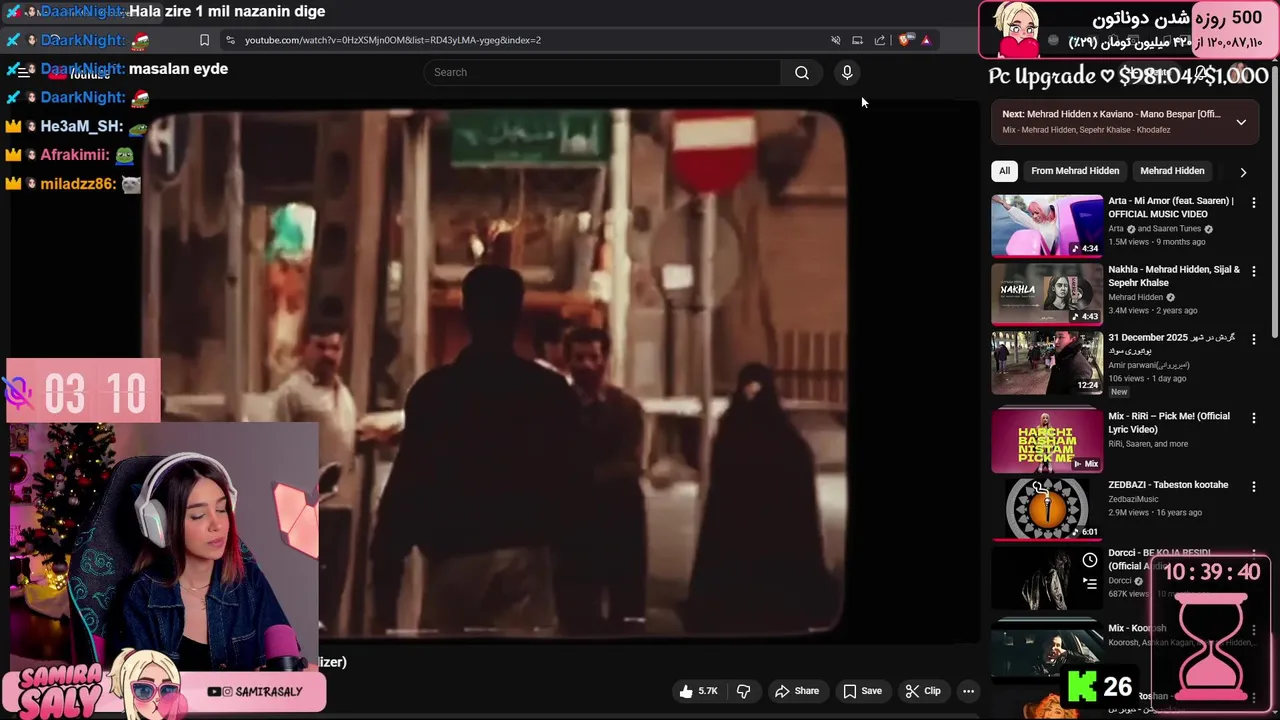1280x720 pixels.
Task: Open options menu for Mix - RiRi
Action: tap(1253, 417)
